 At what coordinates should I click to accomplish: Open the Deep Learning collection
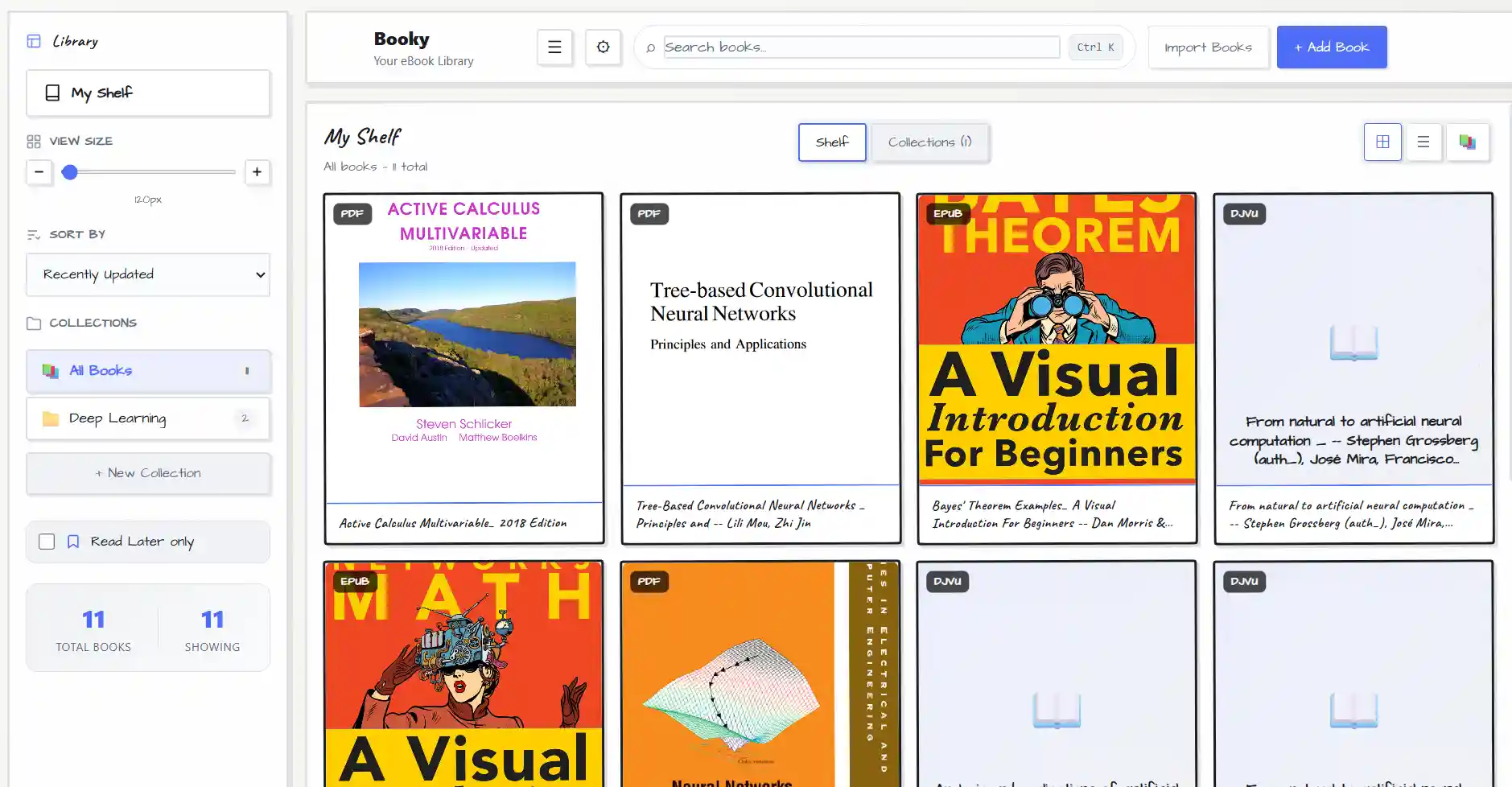[148, 418]
